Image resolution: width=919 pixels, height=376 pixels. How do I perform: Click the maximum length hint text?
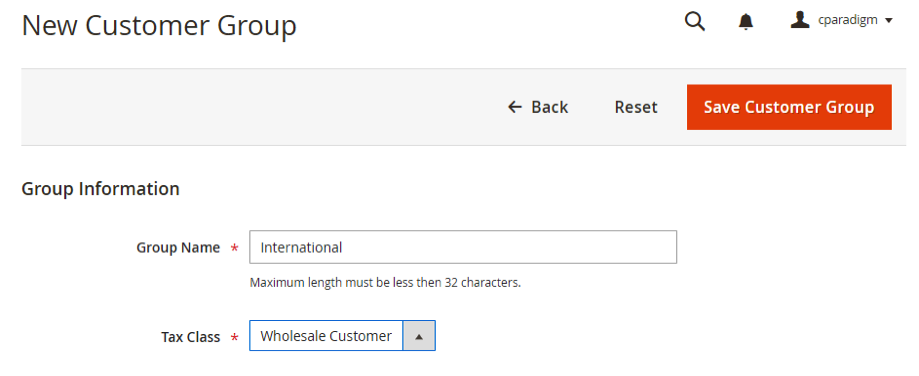pyautogui.click(x=385, y=282)
